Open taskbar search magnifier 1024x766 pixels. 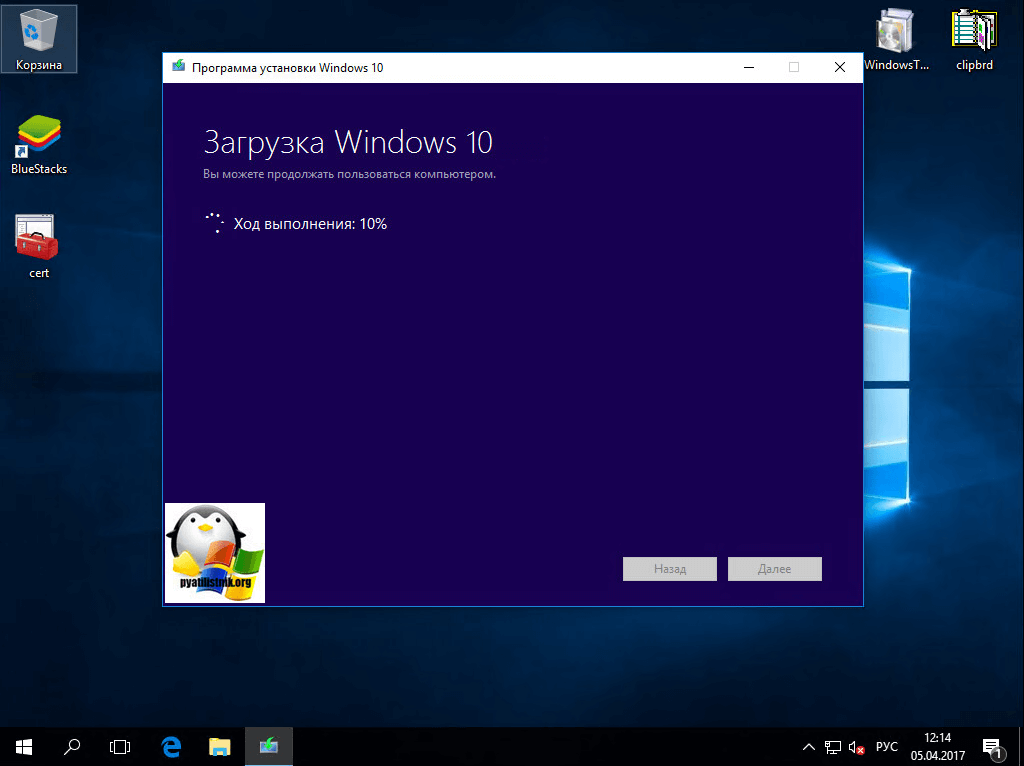click(72, 746)
